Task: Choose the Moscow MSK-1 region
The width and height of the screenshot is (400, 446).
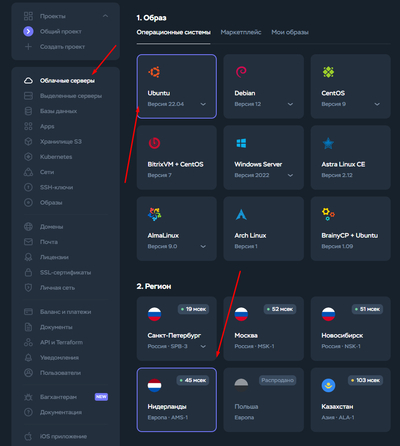Action: 263,328
